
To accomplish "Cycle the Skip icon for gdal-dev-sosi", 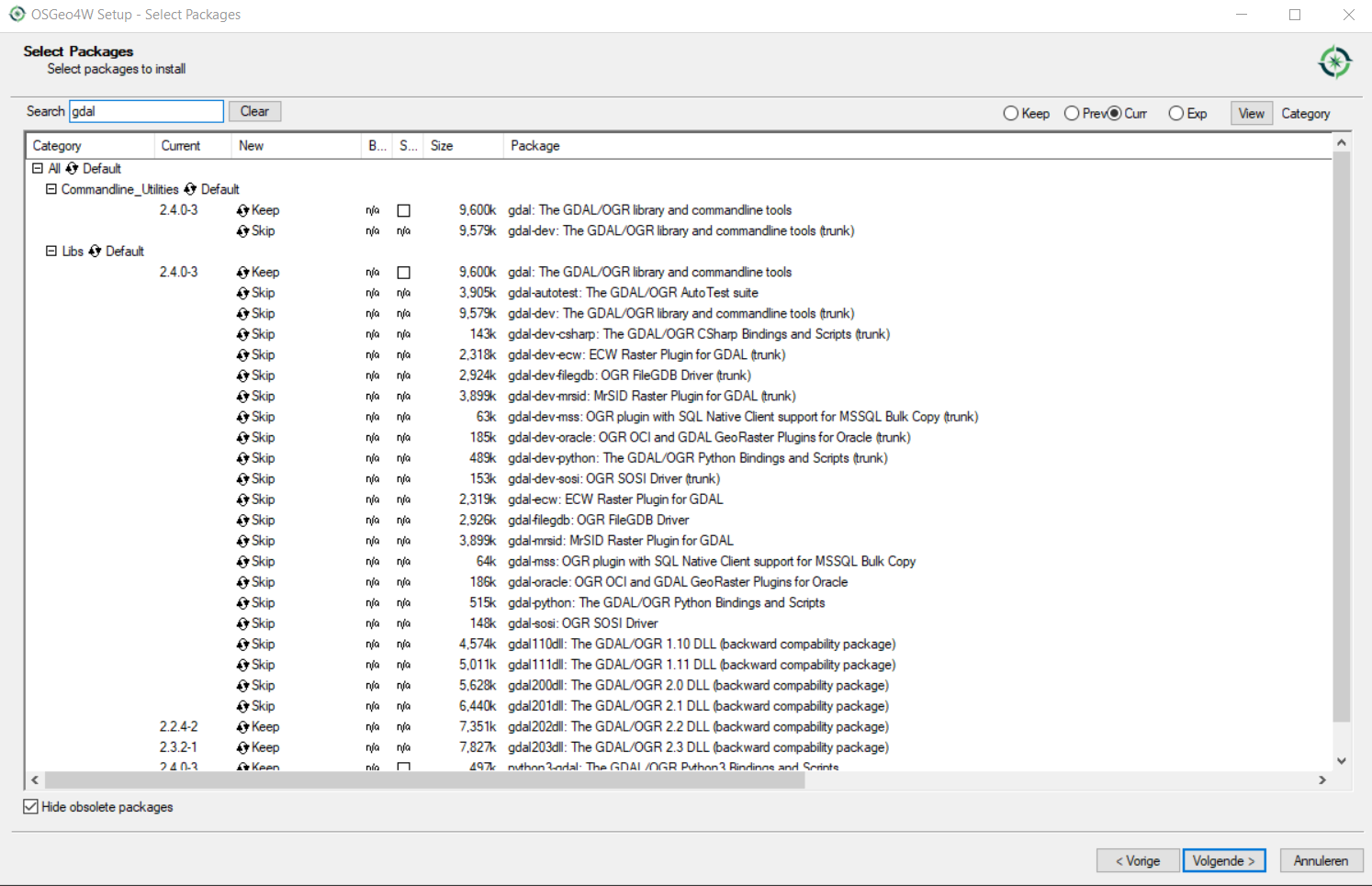I will 242,479.
